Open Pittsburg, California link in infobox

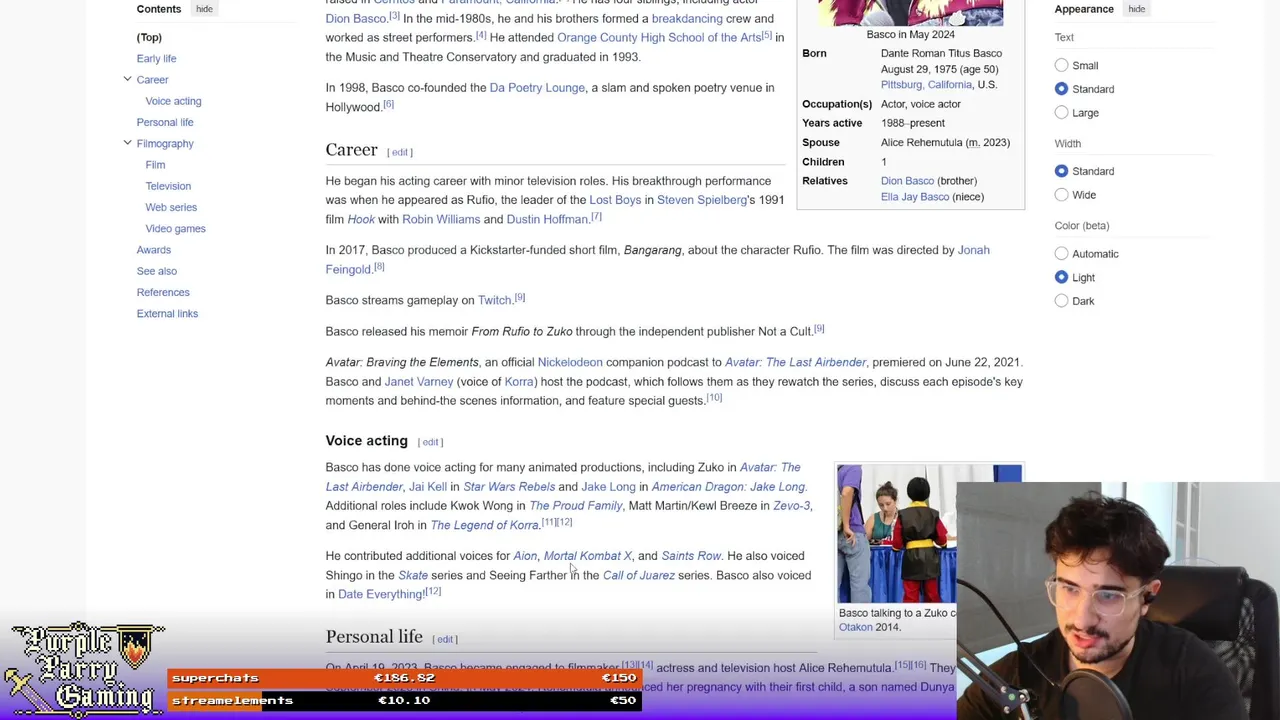[x=926, y=85]
